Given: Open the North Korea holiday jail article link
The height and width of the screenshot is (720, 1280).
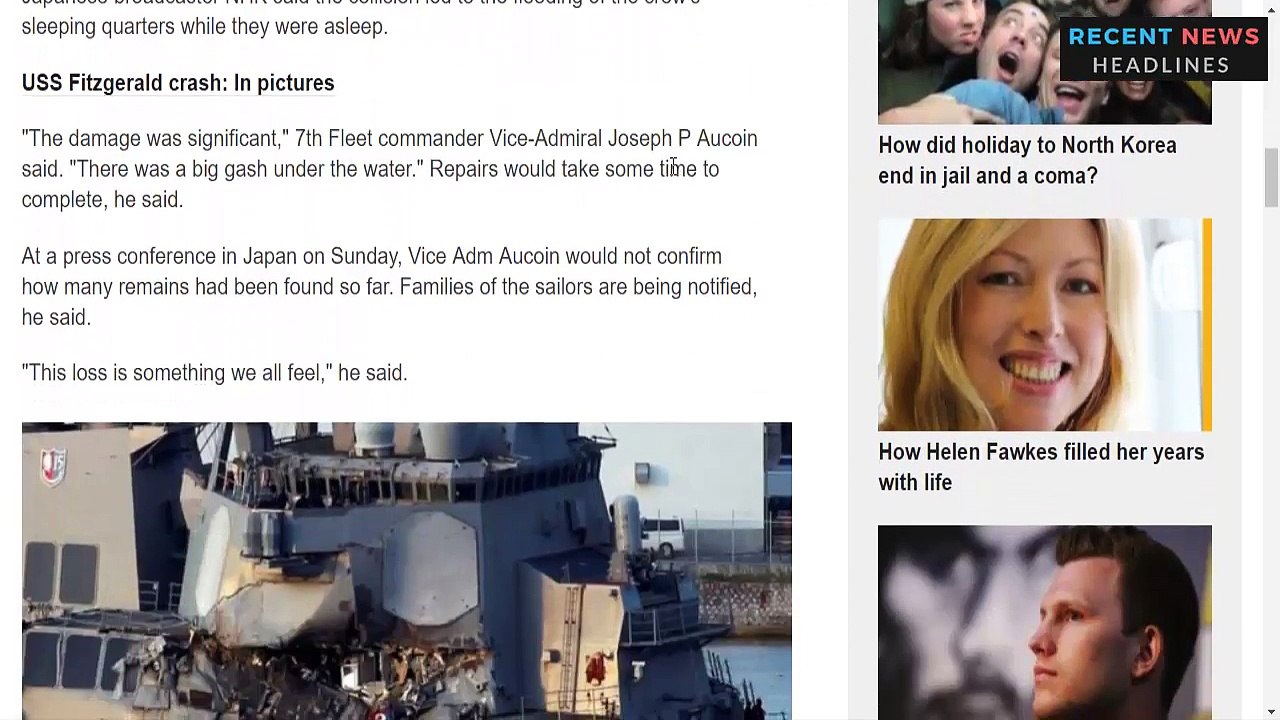Looking at the screenshot, I should click(x=1027, y=160).
